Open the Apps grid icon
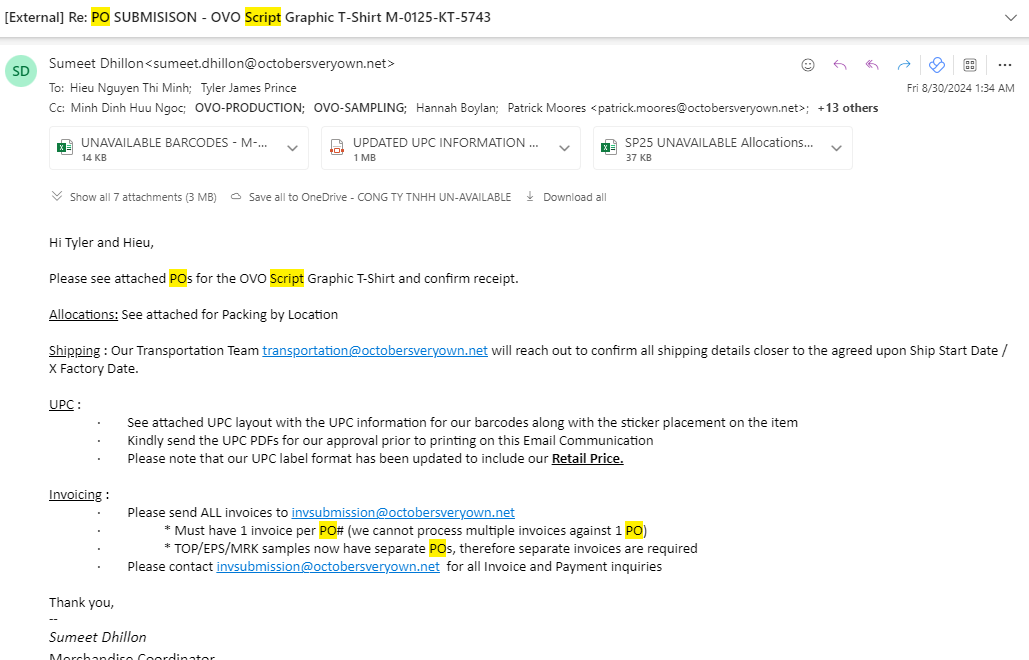This screenshot has height=660, width=1029. pos(969,65)
